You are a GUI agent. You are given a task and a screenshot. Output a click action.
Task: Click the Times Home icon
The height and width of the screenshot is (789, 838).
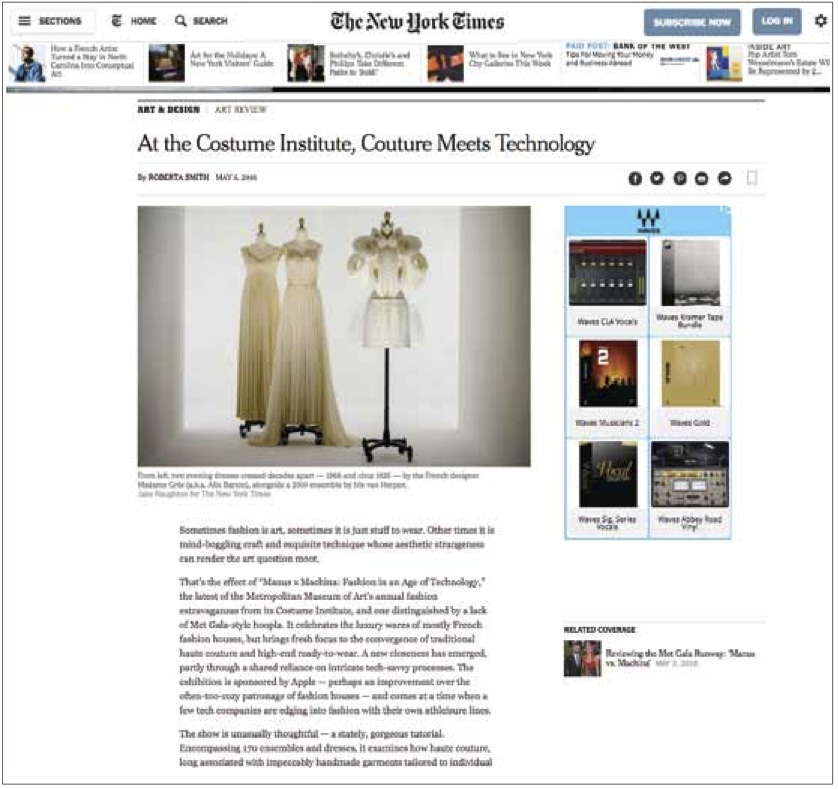(x=117, y=21)
